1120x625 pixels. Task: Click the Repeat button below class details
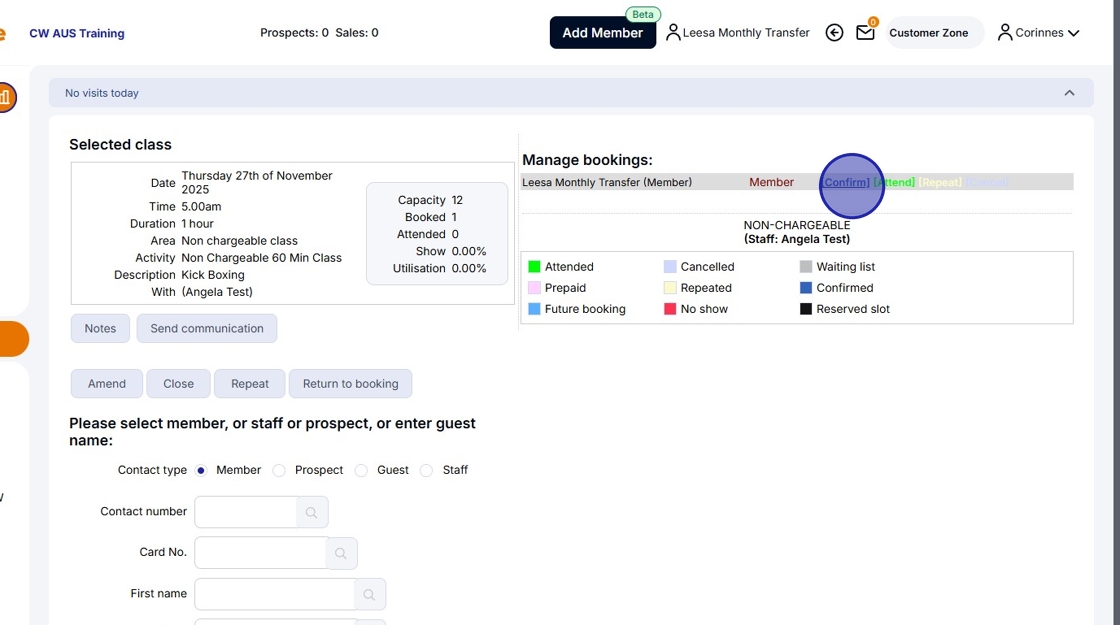[250, 384]
